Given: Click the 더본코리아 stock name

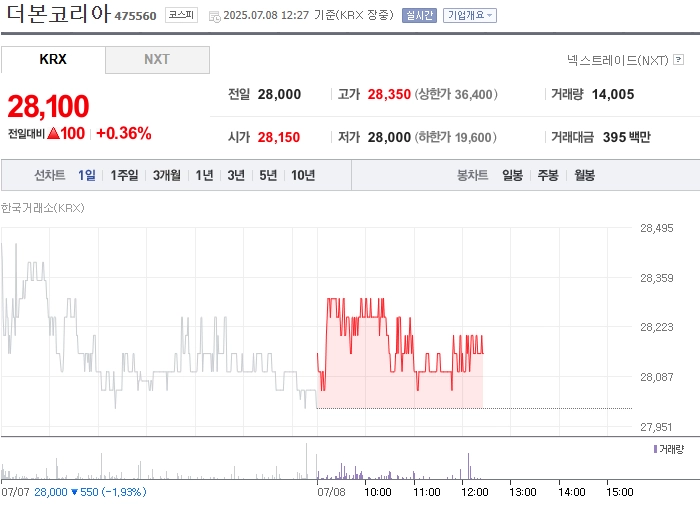Looking at the screenshot, I should click(58, 13).
